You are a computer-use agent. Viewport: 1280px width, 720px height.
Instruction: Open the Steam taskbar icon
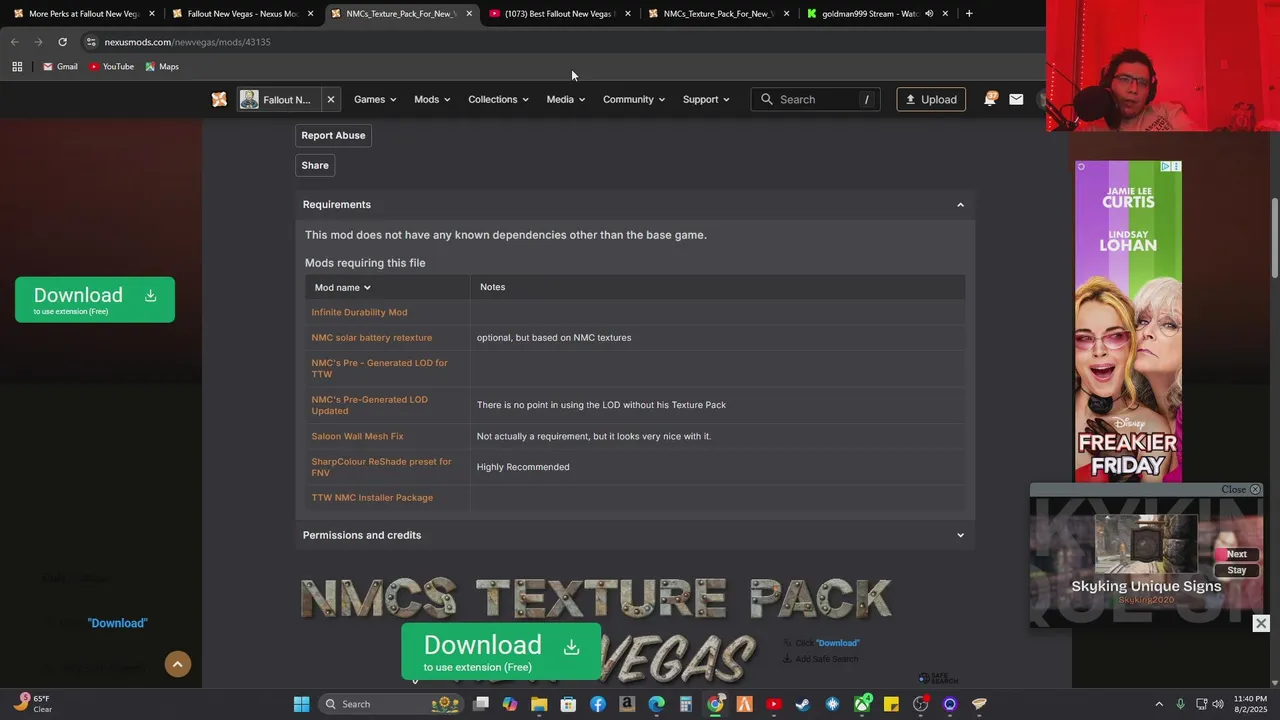point(802,704)
